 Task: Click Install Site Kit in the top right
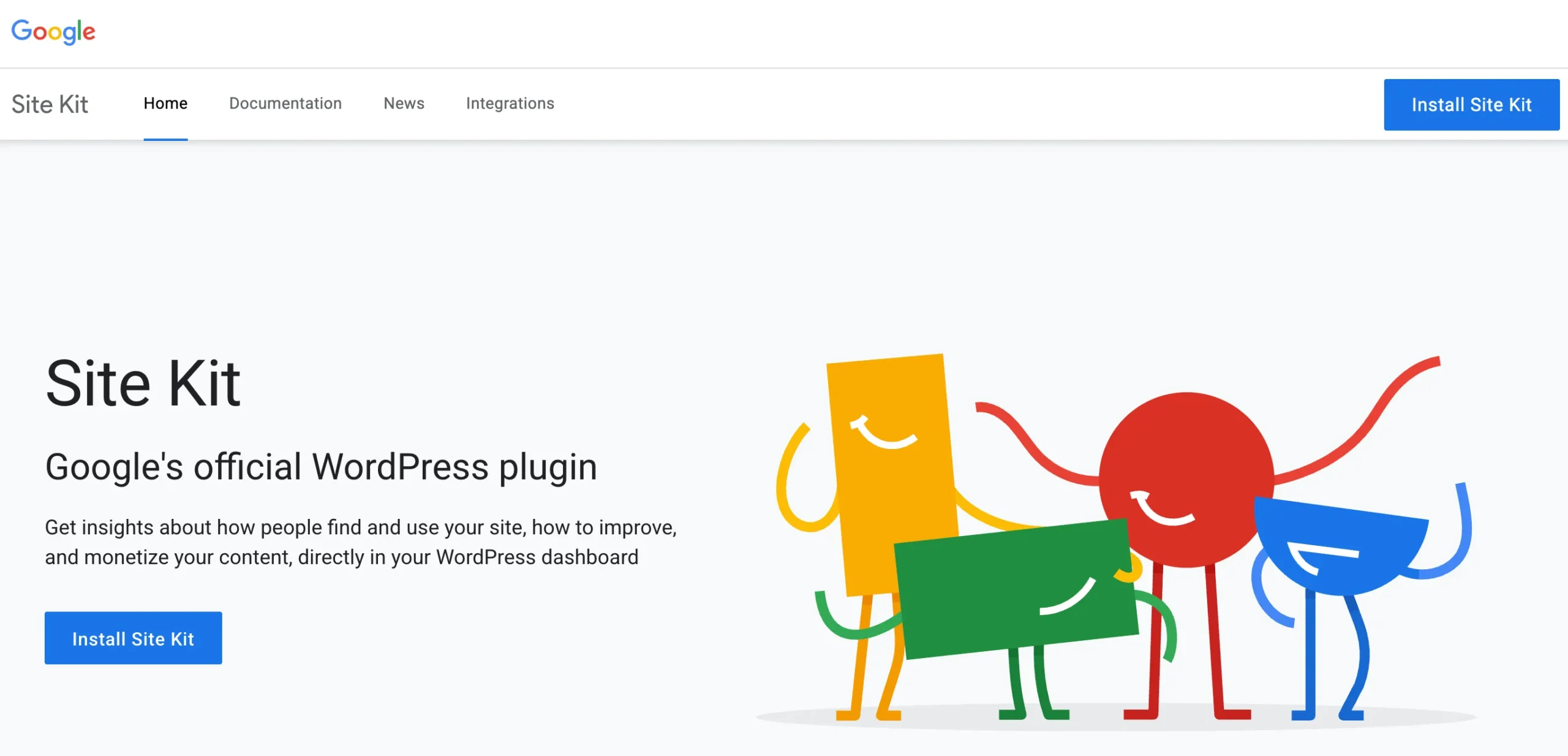[x=1471, y=104]
